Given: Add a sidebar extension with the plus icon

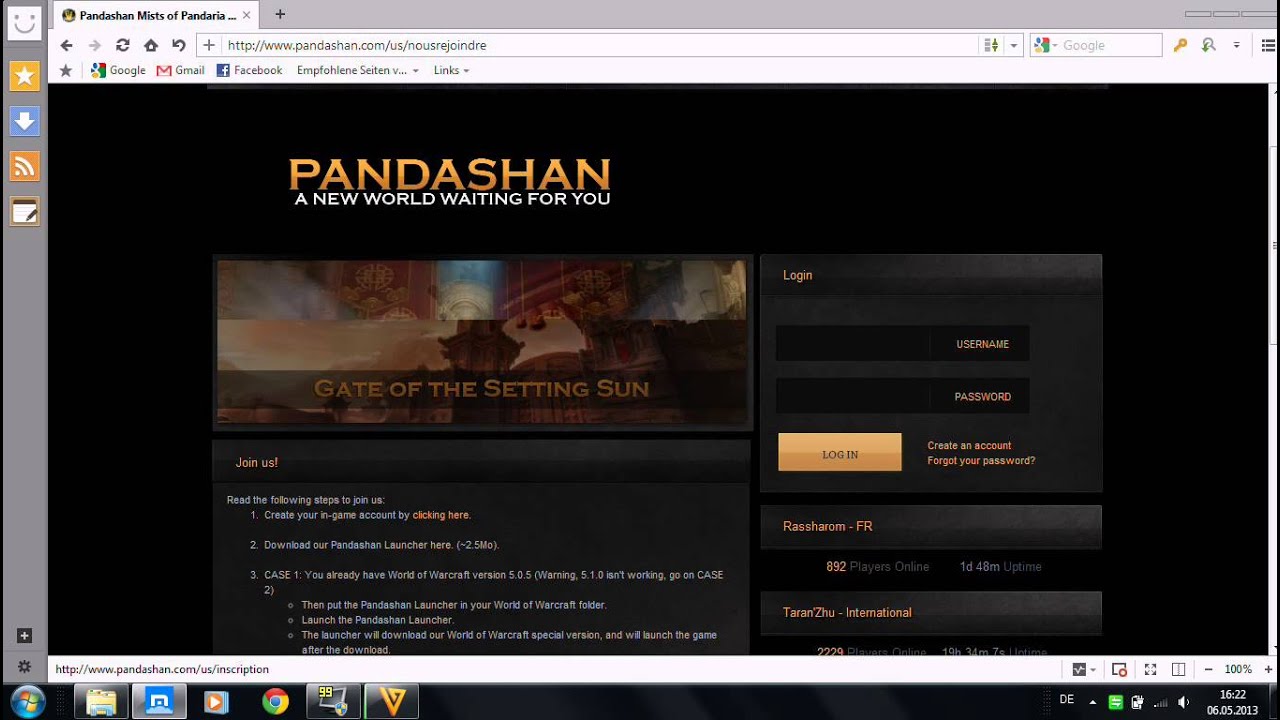Looking at the screenshot, I should tap(24, 636).
